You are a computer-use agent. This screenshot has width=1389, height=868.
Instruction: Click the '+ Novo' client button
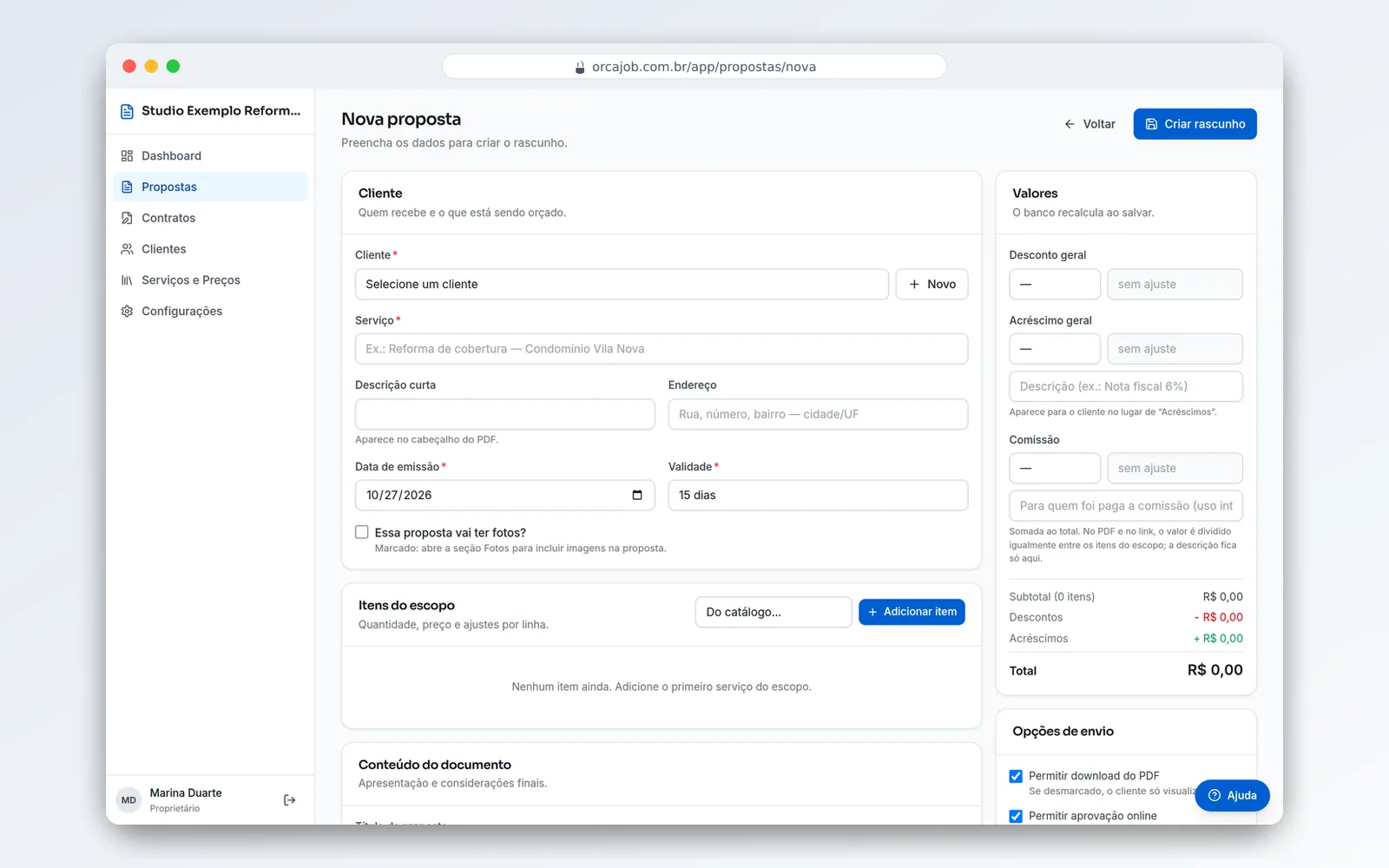931,285
